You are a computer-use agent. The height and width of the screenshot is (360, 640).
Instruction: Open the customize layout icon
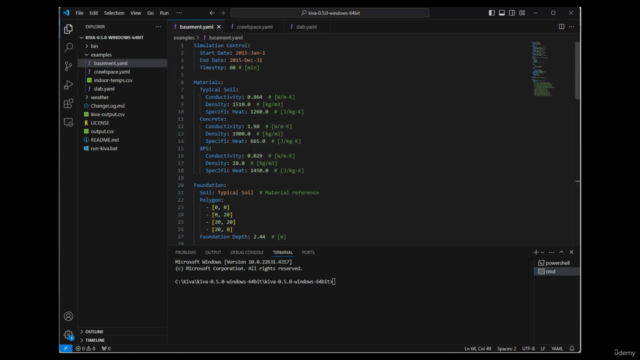[x=522, y=13]
